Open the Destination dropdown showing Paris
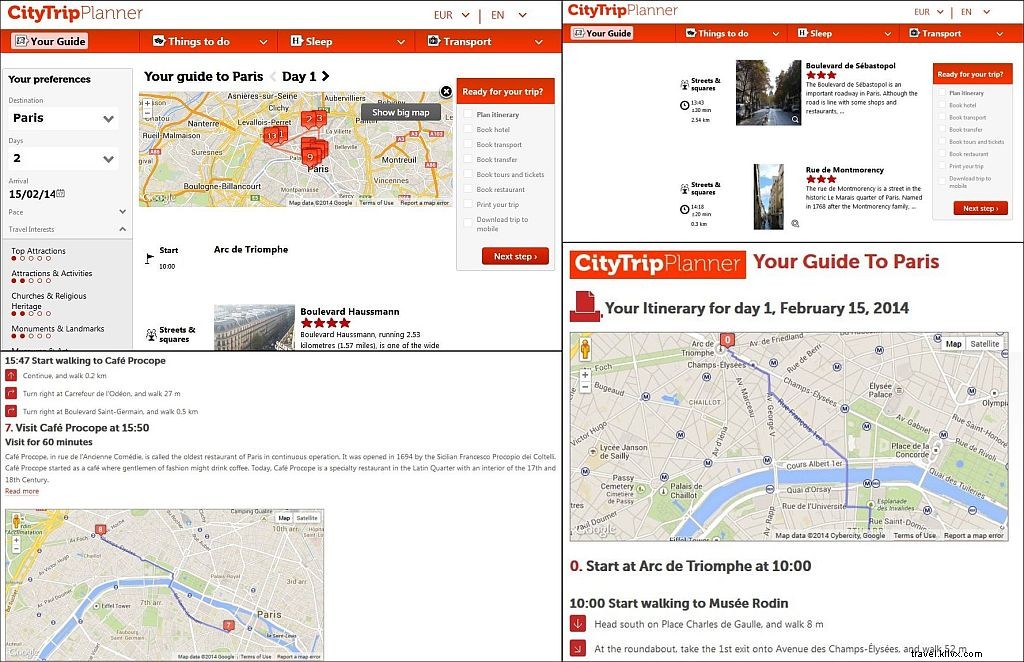 click(63, 118)
